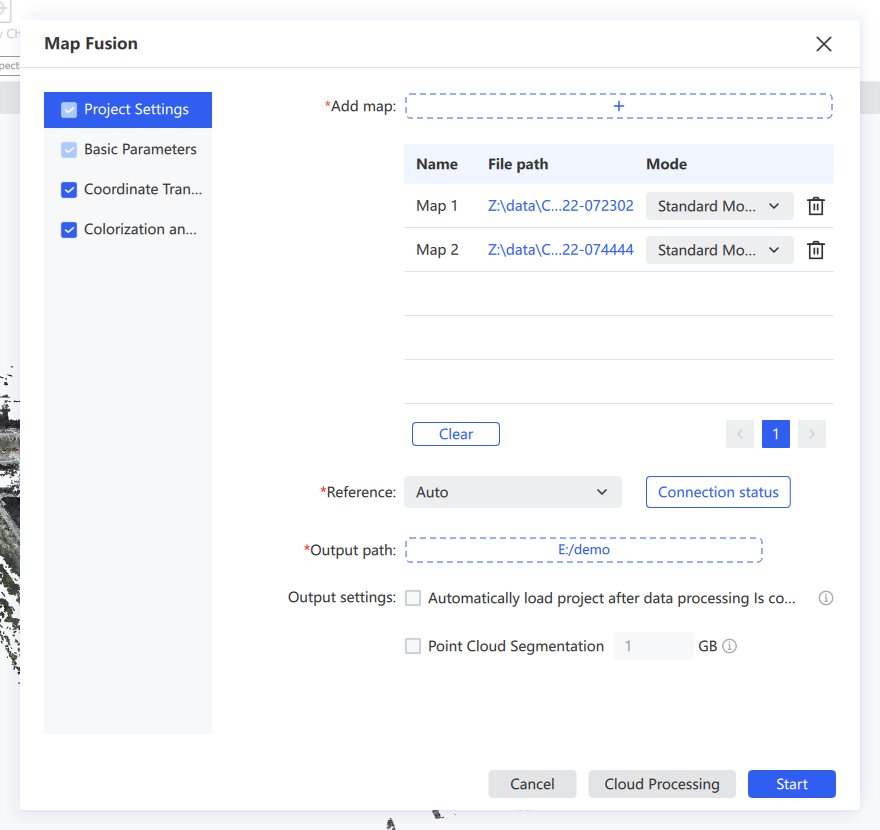880x830 pixels.
Task: Open the Mode dropdown for Map 2
Action: click(x=719, y=250)
